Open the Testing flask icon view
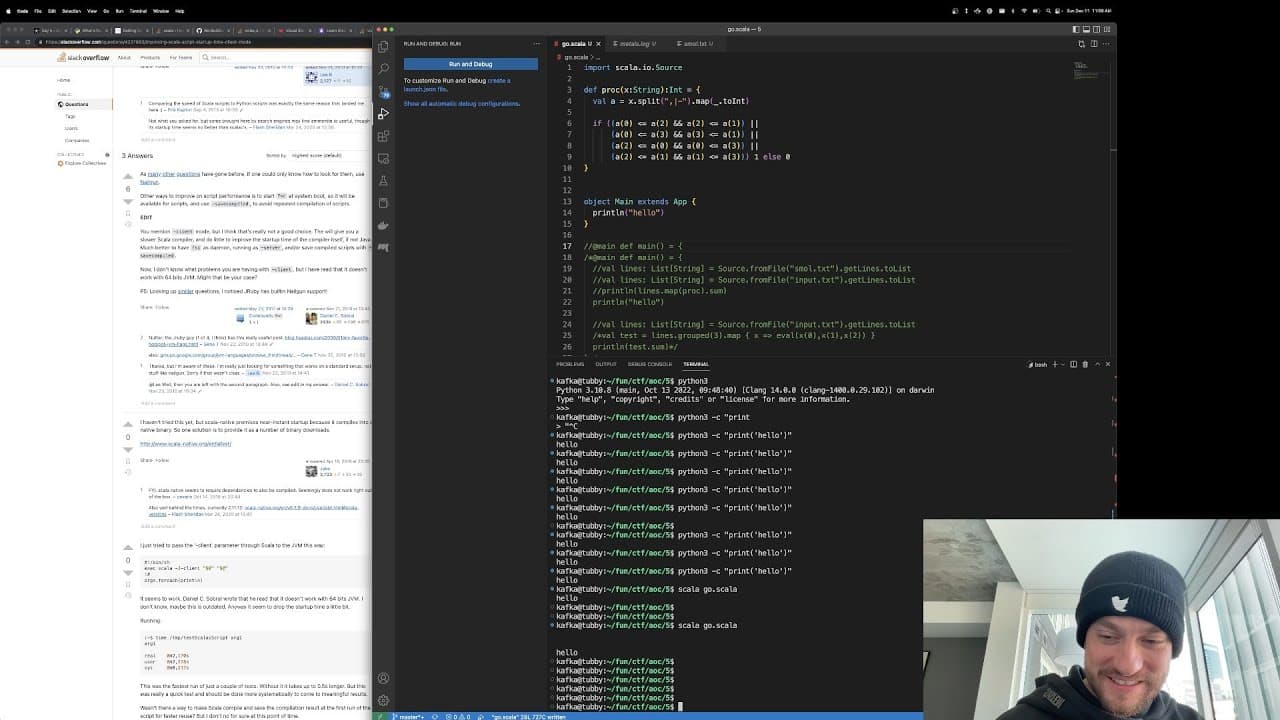 (x=383, y=181)
